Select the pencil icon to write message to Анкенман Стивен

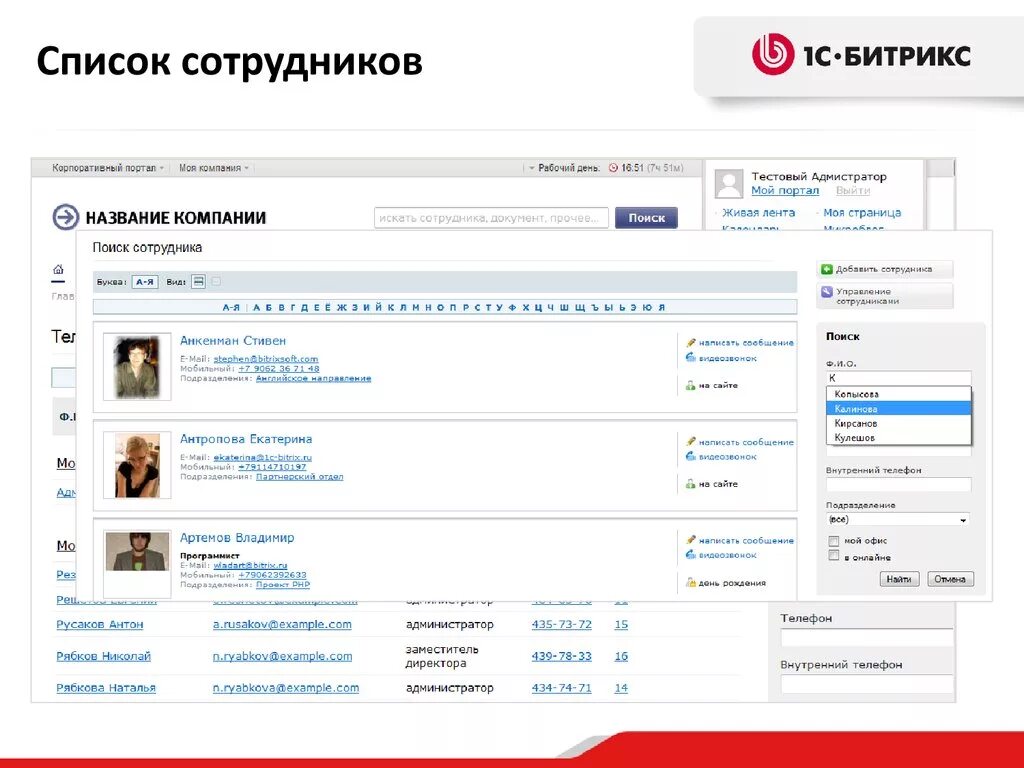689,342
